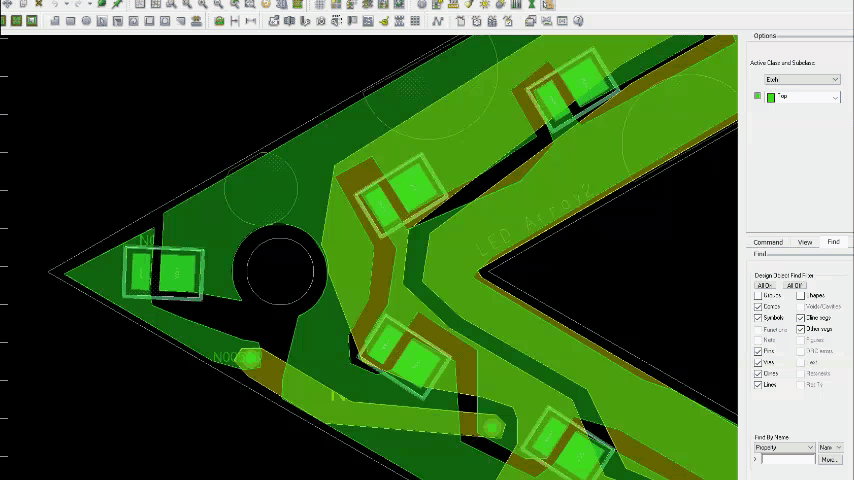Viewport: 854px width, 480px height.
Task: Click the green padlock toolbar icon
Action: [x=219, y=21]
